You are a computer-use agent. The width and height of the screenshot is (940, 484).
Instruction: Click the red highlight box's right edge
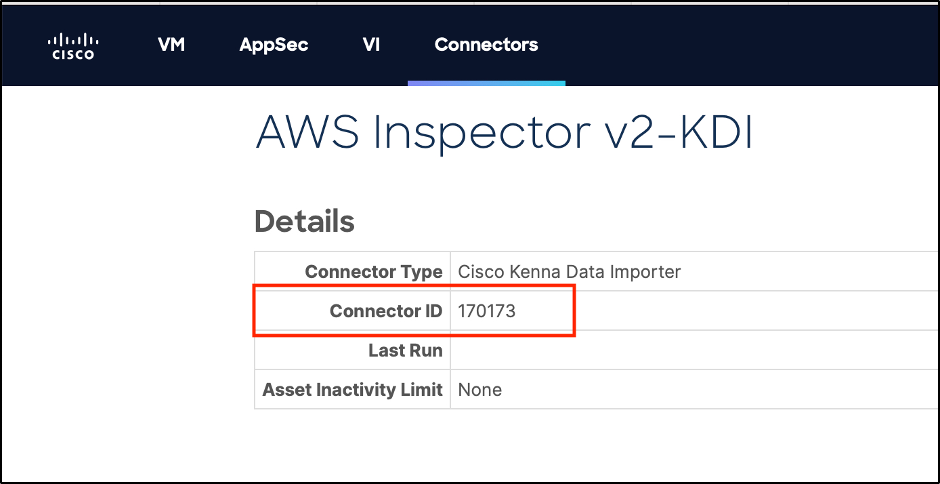[575, 311]
